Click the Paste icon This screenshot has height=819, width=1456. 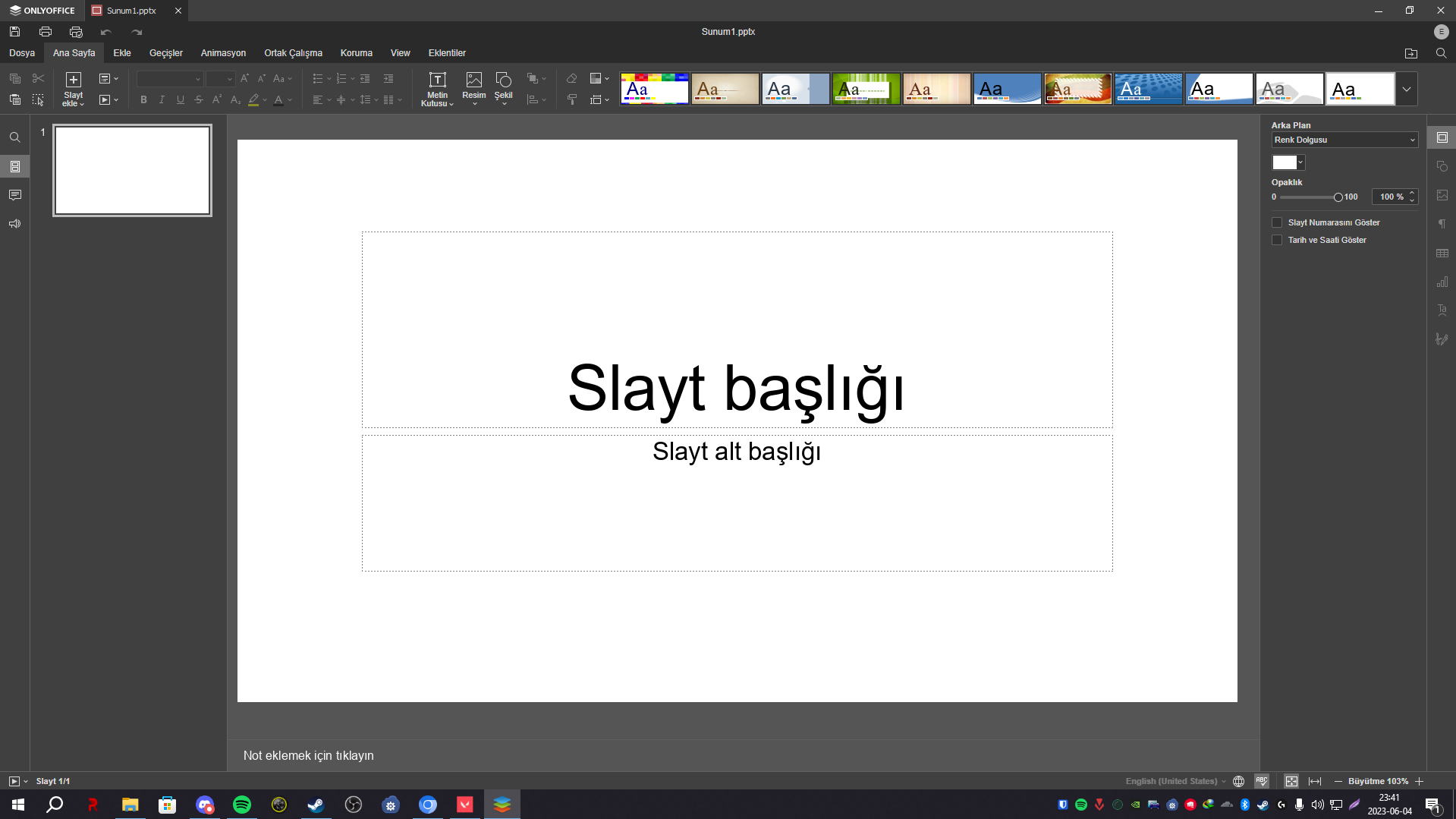pos(14,99)
